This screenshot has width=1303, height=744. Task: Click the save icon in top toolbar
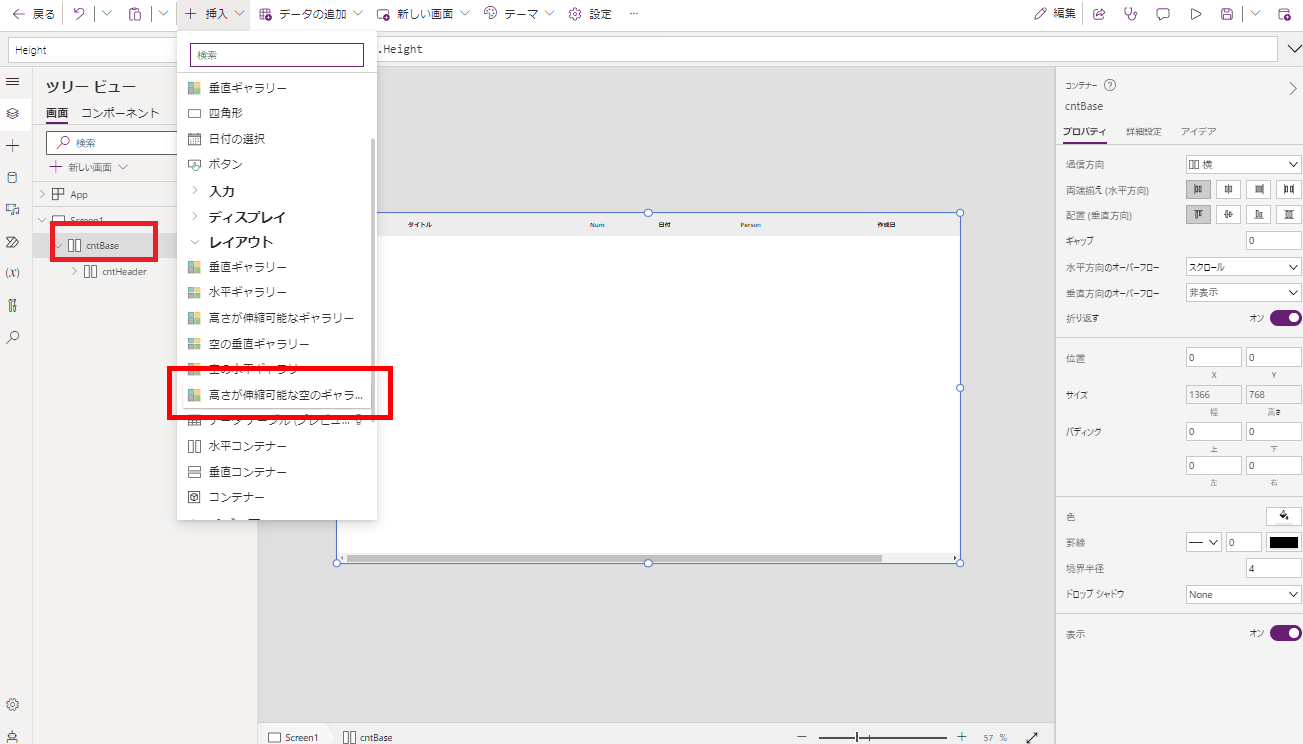coord(1227,14)
